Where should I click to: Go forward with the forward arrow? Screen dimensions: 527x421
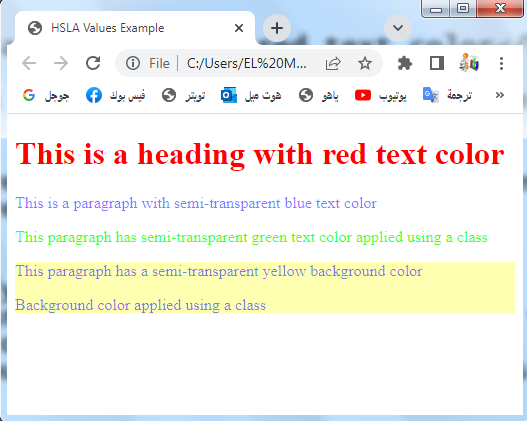click(x=61, y=63)
